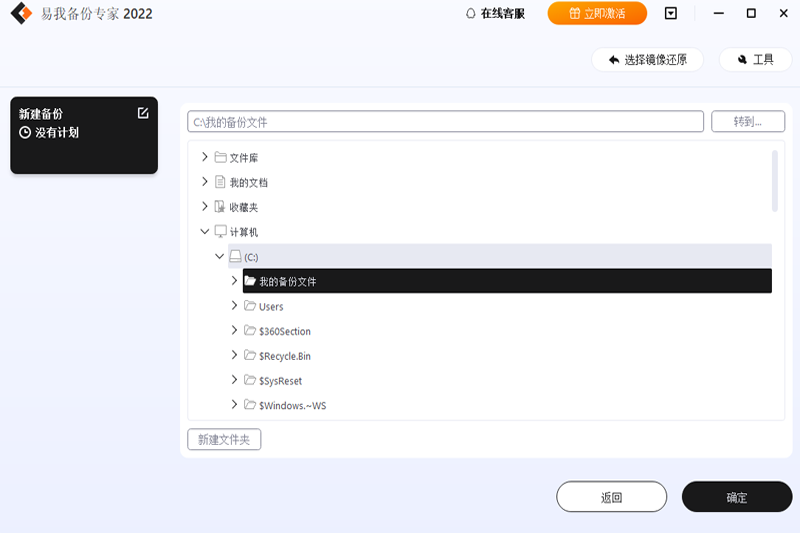Screen dimensions: 800x533
Task: Click the 易我备份专家 app logo
Action: tap(21, 14)
